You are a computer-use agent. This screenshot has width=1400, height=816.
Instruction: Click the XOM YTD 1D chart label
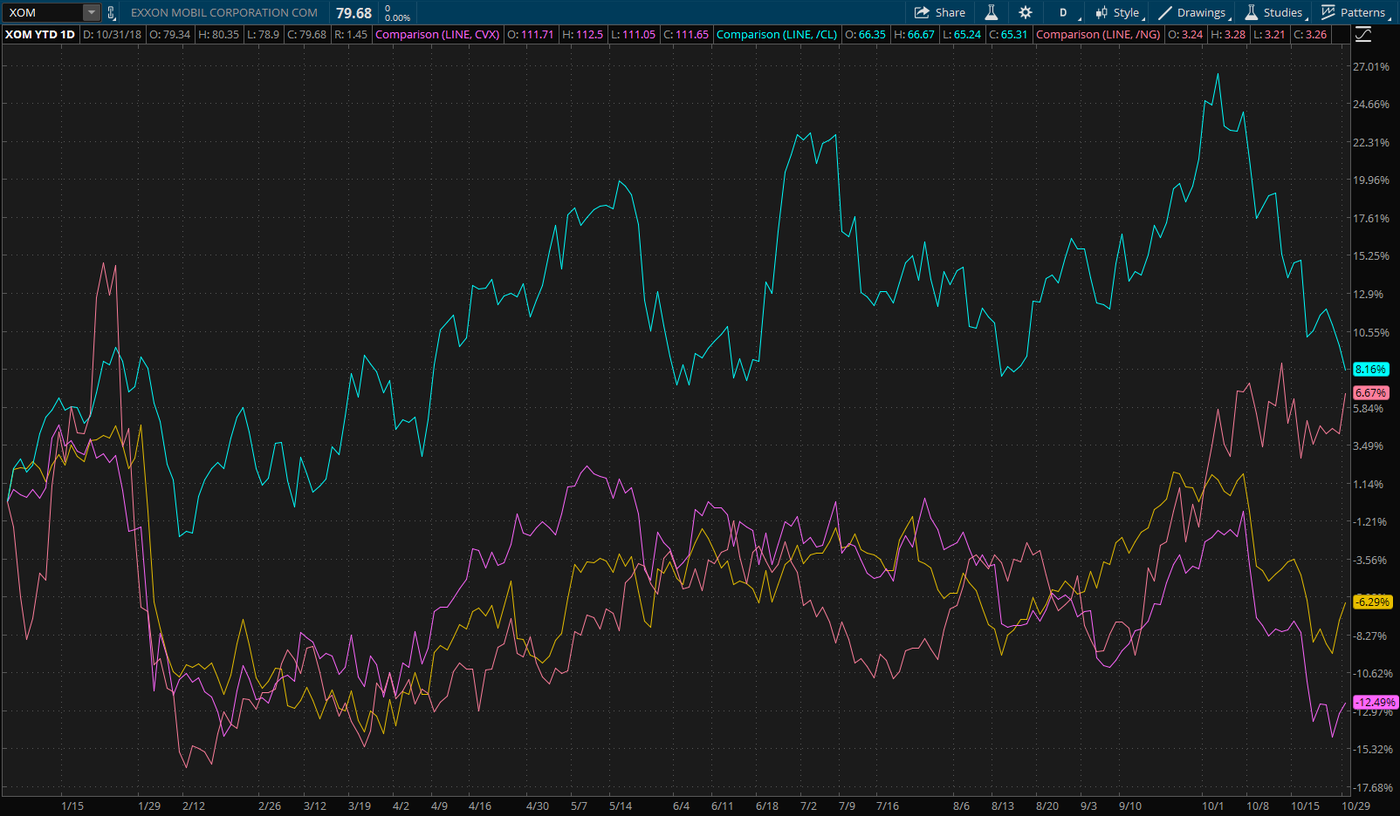point(41,34)
